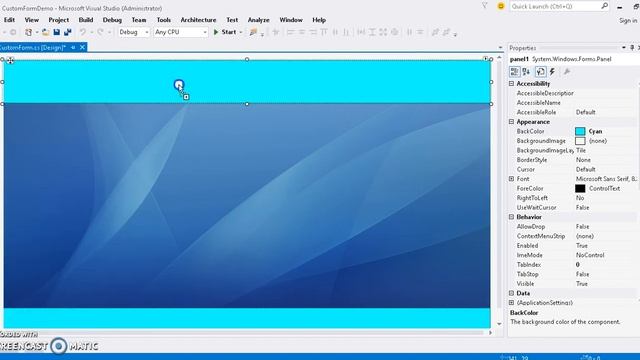Toggle auto-hide pin on Properties window
640x360 pixels.
pyautogui.click(x=632, y=48)
